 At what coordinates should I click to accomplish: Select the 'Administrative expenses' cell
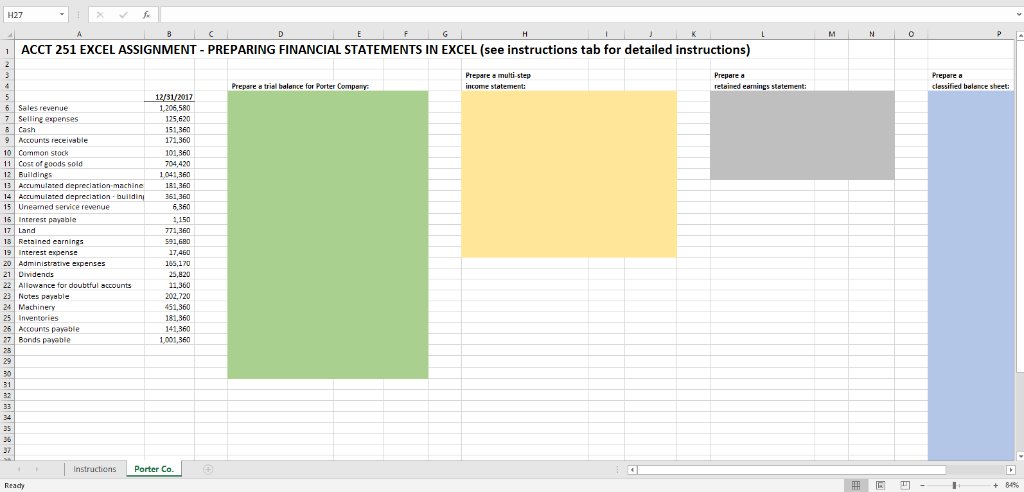[x=78, y=263]
